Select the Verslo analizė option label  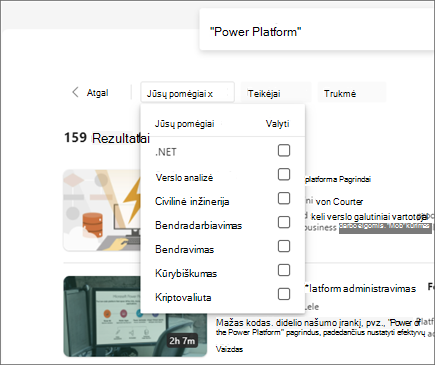click(184, 177)
